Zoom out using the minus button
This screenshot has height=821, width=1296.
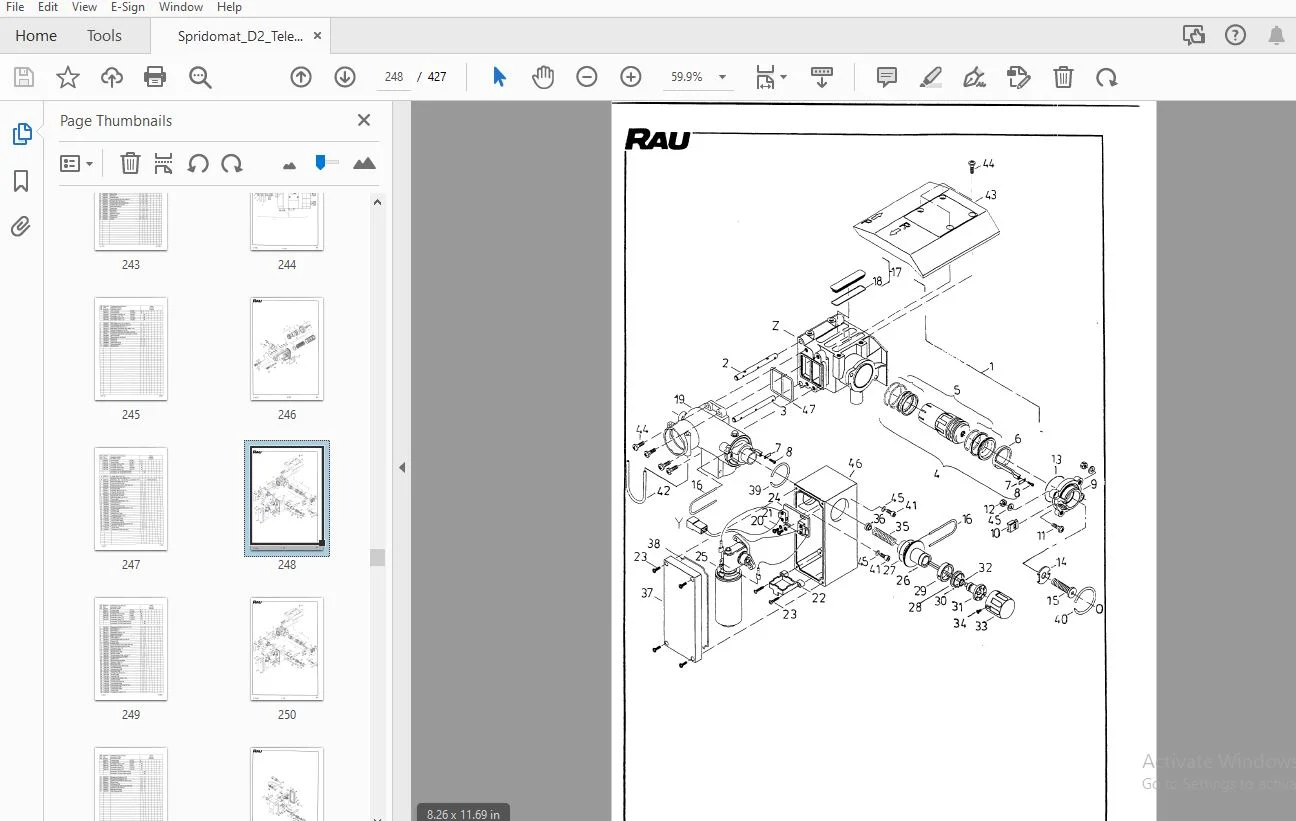click(x=587, y=77)
